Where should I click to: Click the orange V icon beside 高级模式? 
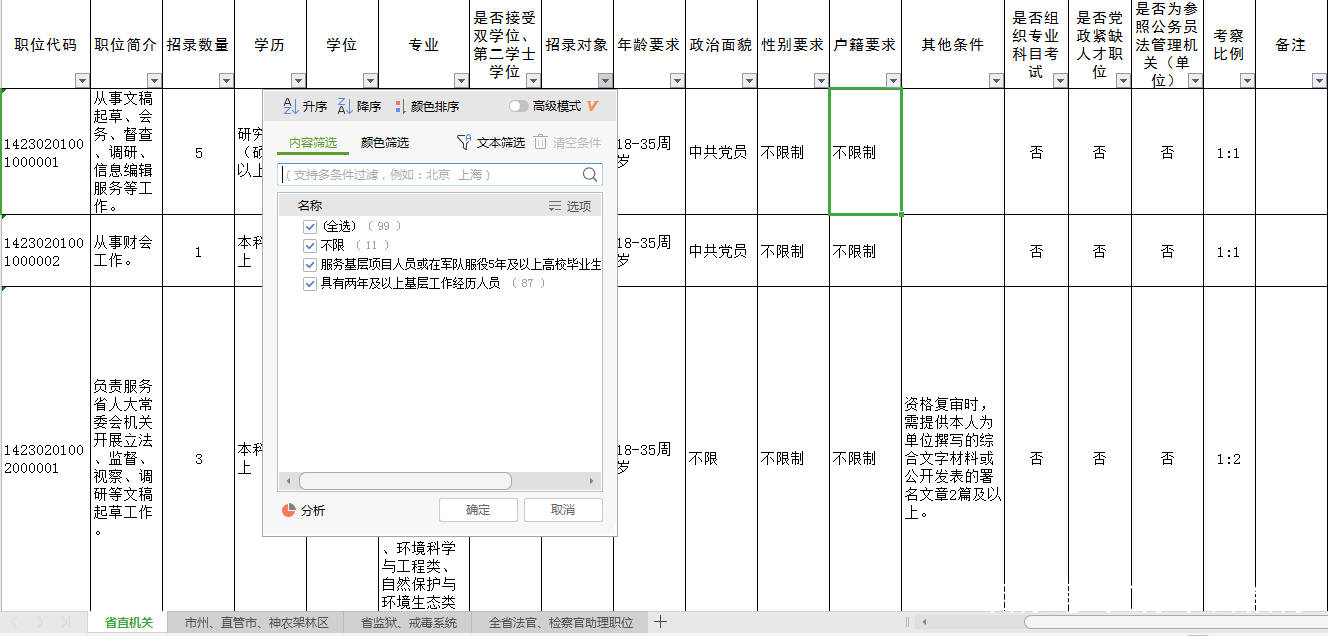pos(593,106)
